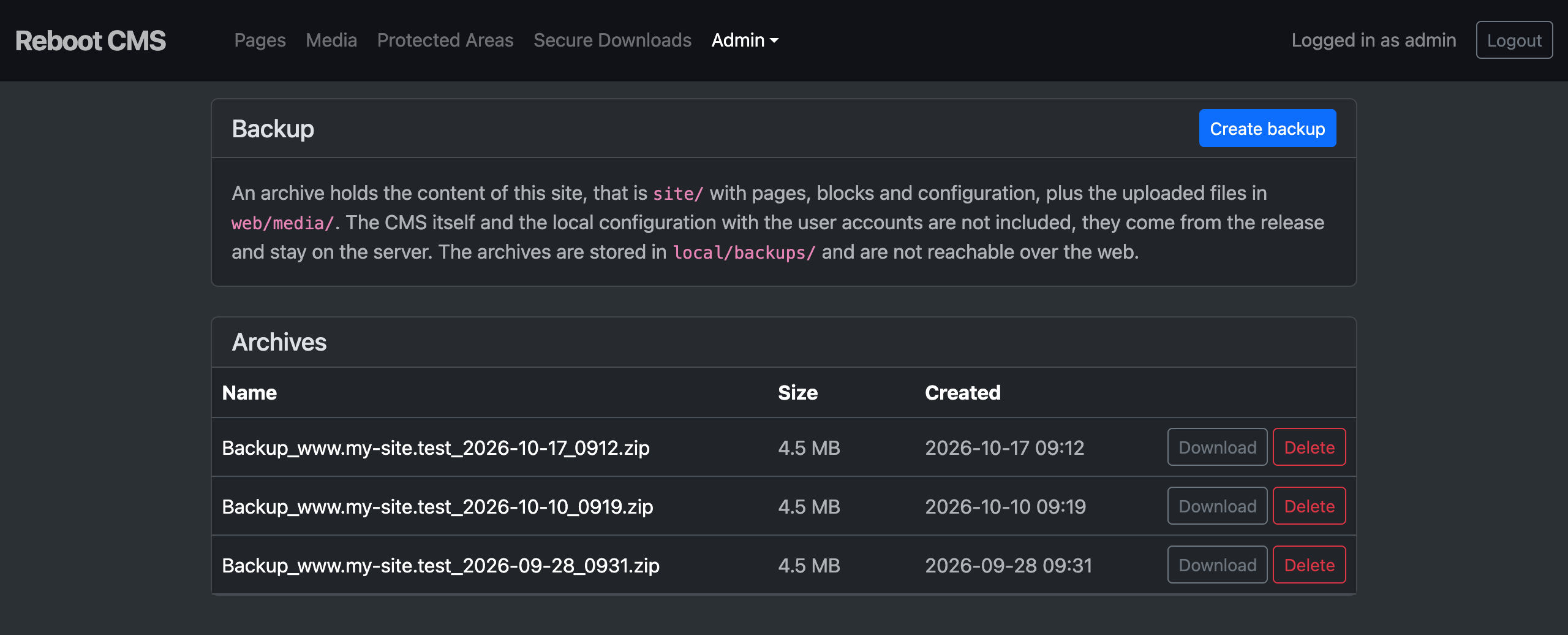Image resolution: width=1568 pixels, height=635 pixels.
Task: Select file name Backup_www.my-site.test_2026-09-28_0931.zip
Action: [440, 566]
